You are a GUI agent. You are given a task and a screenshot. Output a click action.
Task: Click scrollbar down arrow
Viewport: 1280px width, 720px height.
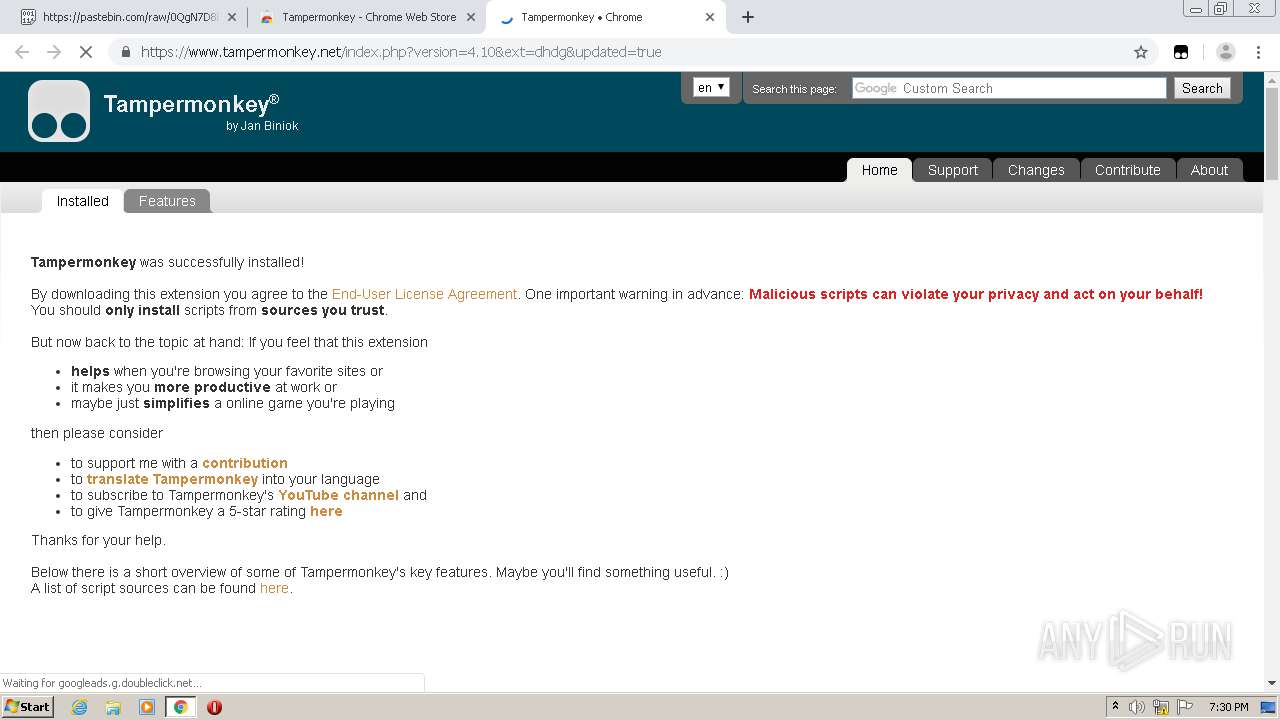click(1272, 683)
